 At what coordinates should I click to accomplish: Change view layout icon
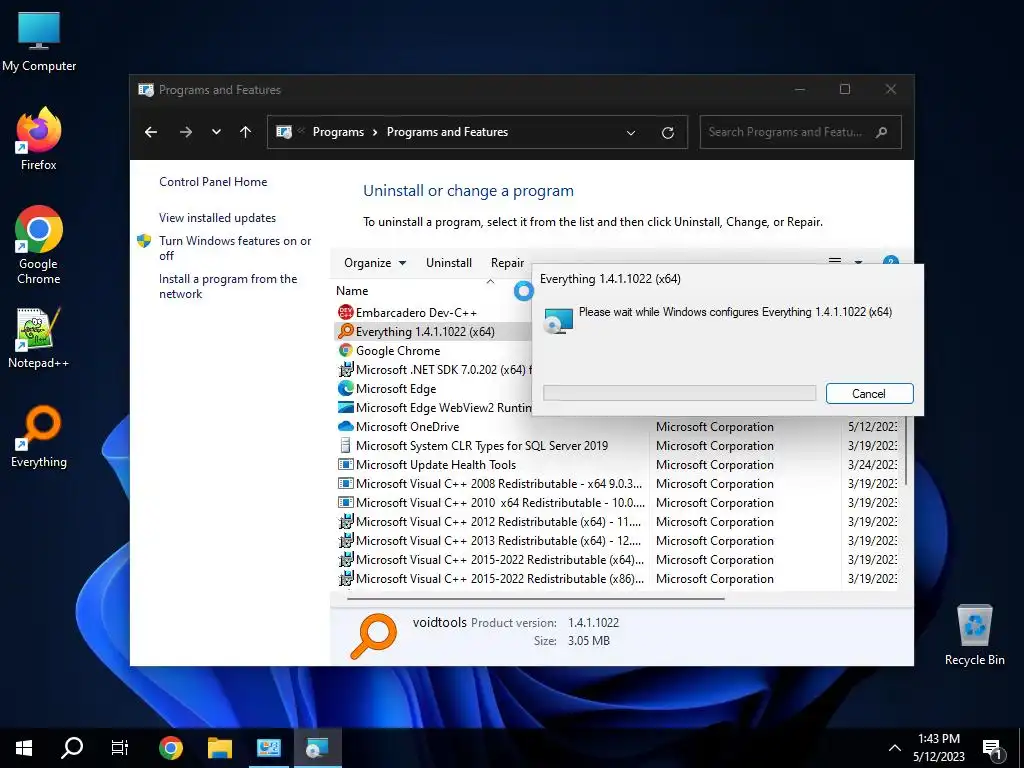(x=835, y=261)
